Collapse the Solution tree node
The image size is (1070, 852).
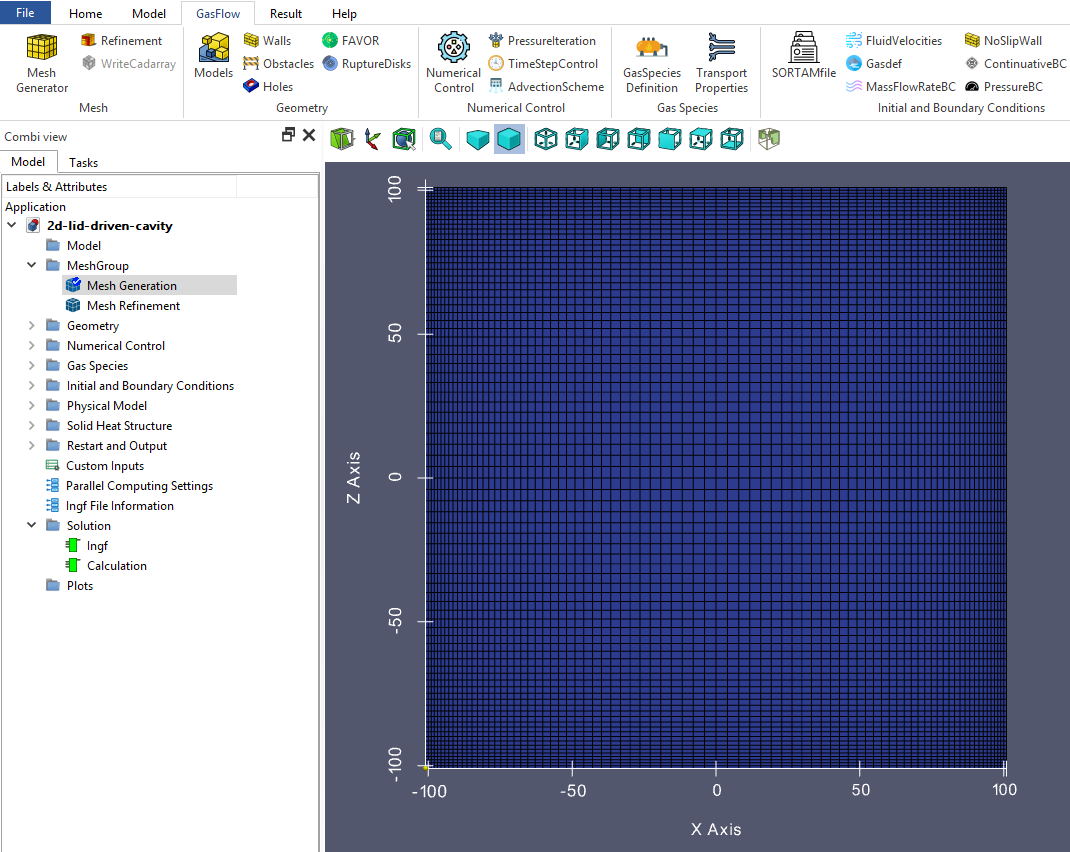click(x=32, y=526)
